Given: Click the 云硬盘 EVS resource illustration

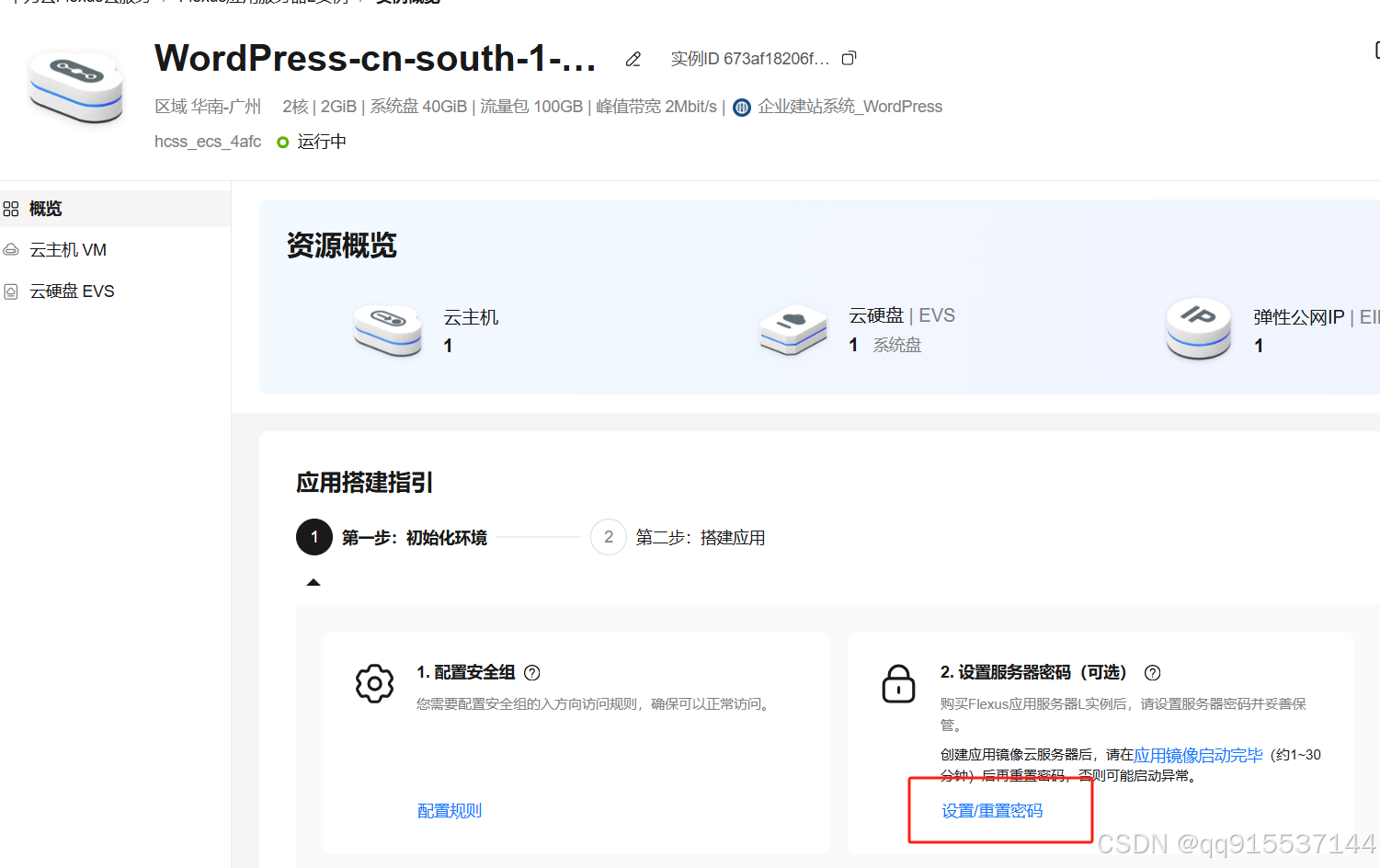Looking at the screenshot, I should [793, 330].
